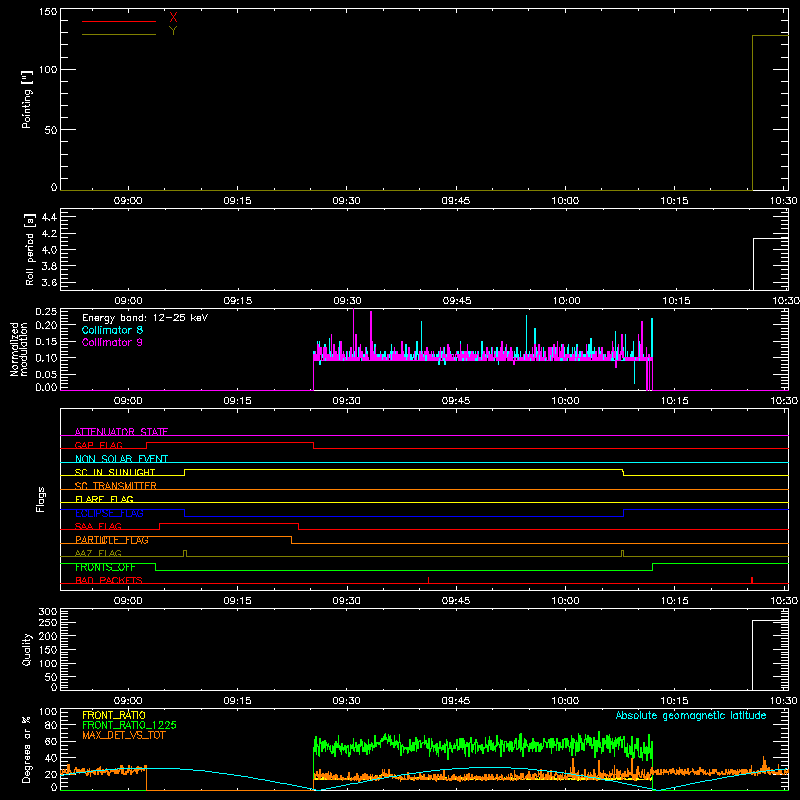
Task: Click the NON_SOLAR_EVENT flag label
Action: 121,459
